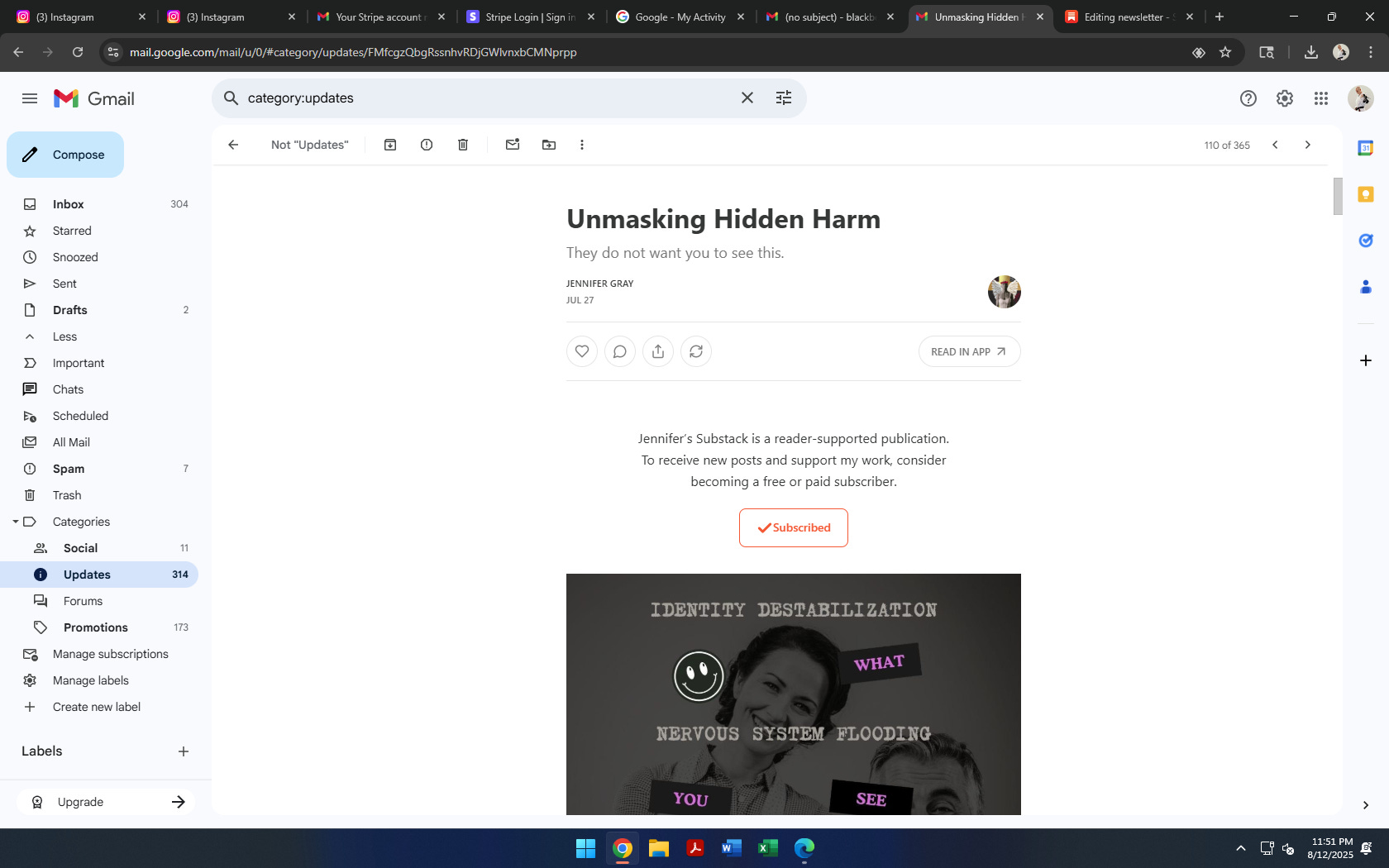Open Jennifer Gray author avatar
This screenshot has height=868, width=1389.
pos(1005,292)
